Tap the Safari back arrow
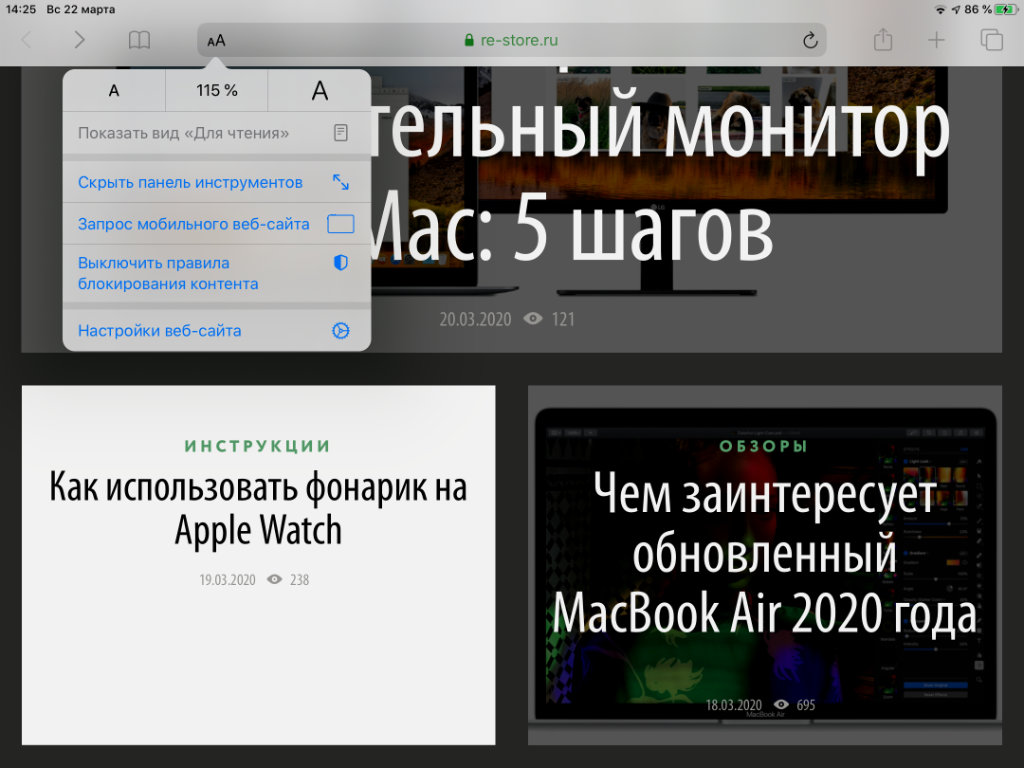1024x768 pixels. pyautogui.click(x=27, y=40)
